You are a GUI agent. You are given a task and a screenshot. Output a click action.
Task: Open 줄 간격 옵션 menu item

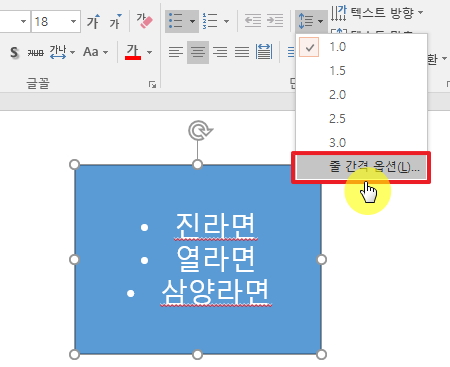point(361,167)
